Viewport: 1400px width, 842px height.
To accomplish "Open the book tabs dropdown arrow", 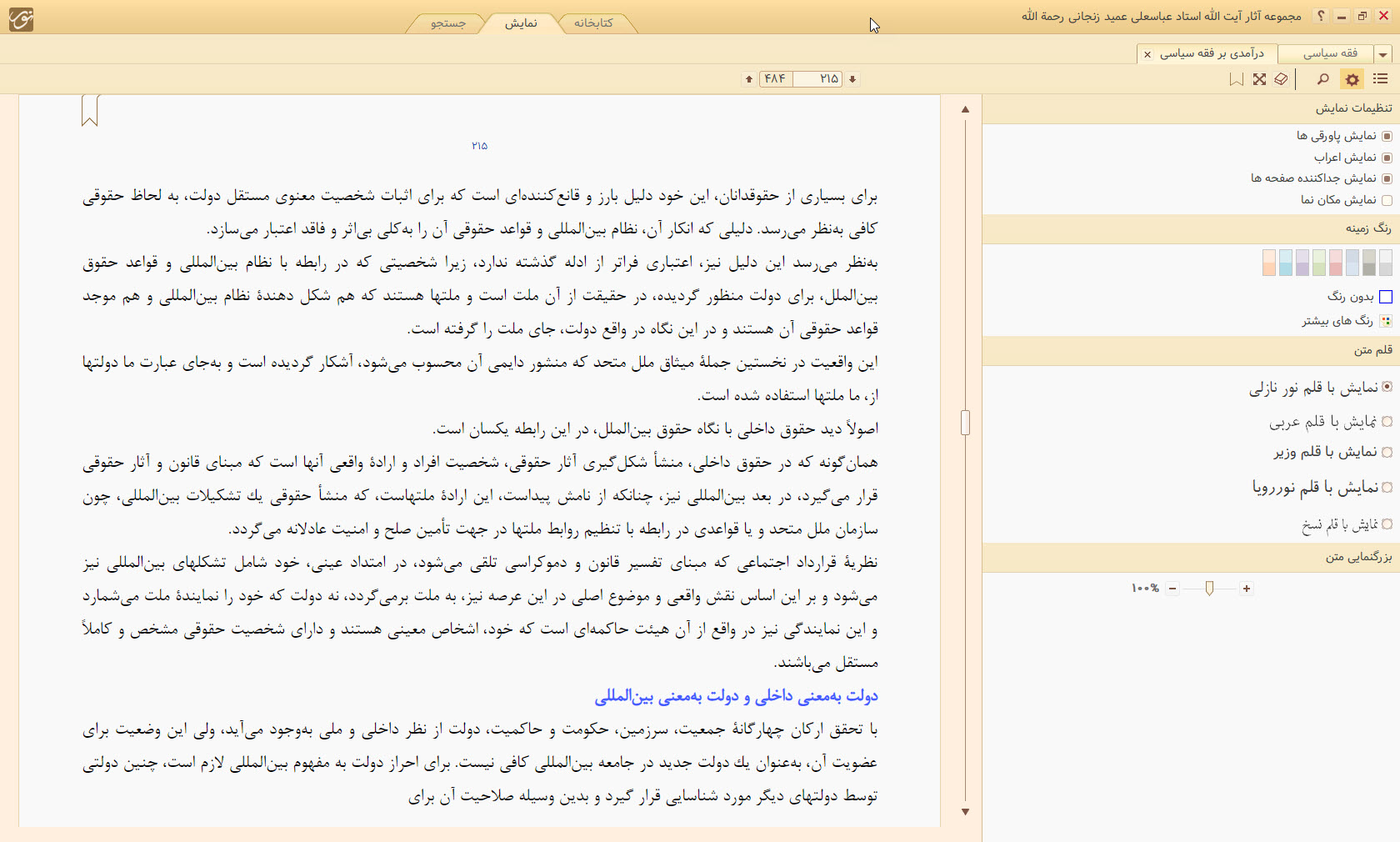I will click(1383, 54).
